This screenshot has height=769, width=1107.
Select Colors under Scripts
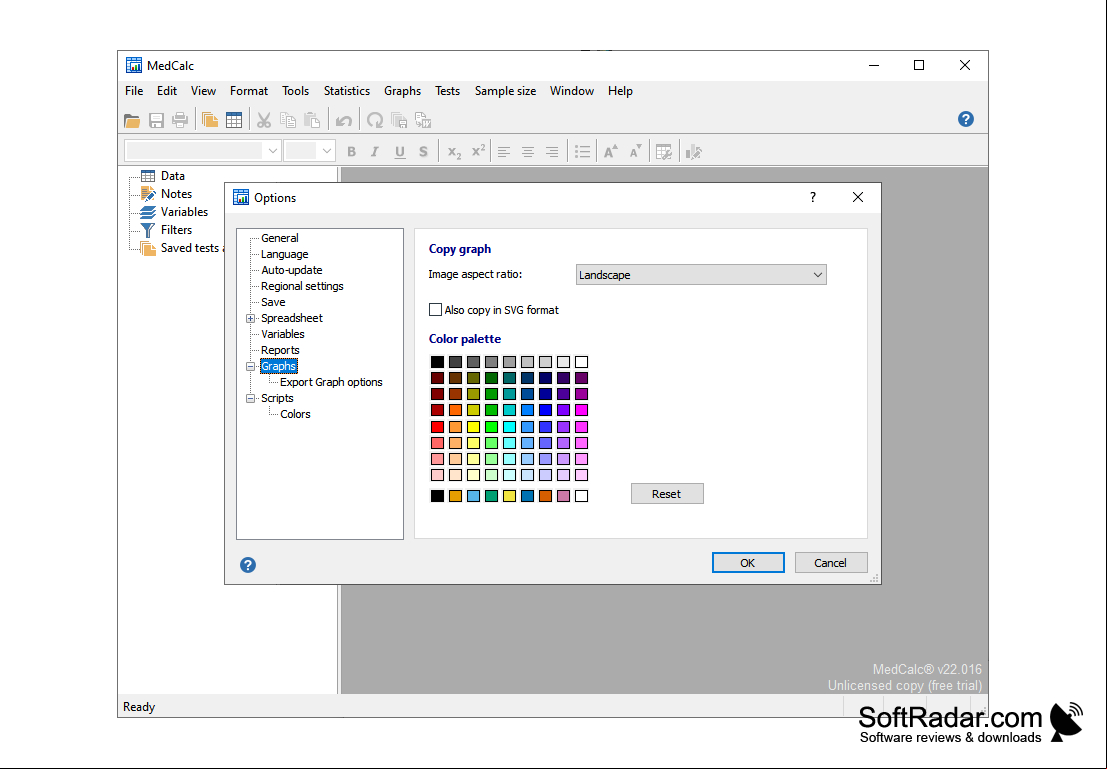coord(295,414)
